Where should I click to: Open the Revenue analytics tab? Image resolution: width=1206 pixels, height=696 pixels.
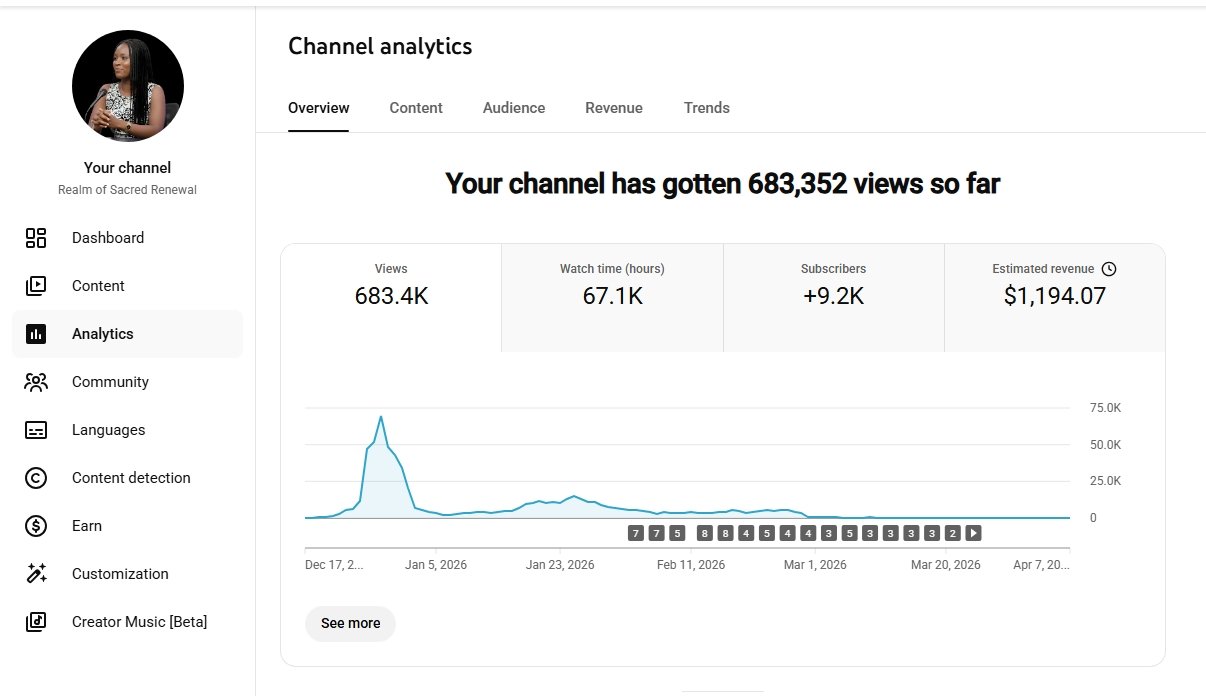[614, 108]
